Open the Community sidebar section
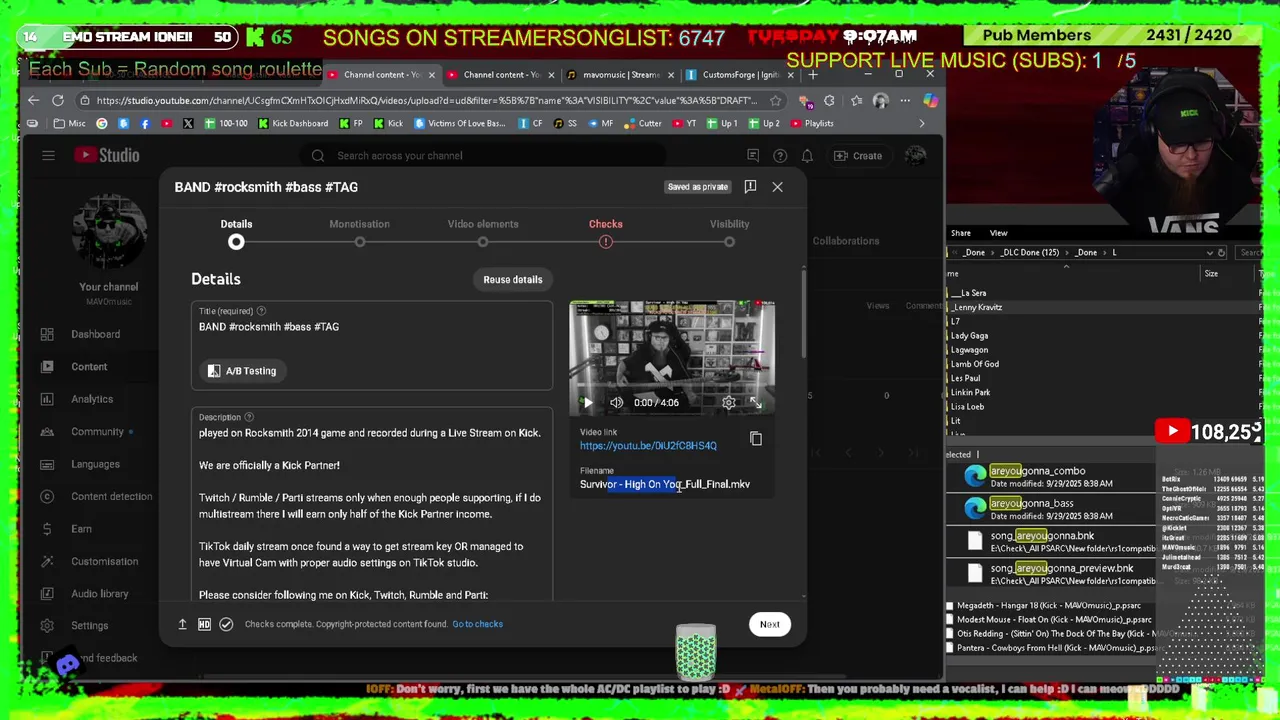The width and height of the screenshot is (1280, 720). [x=97, y=431]
